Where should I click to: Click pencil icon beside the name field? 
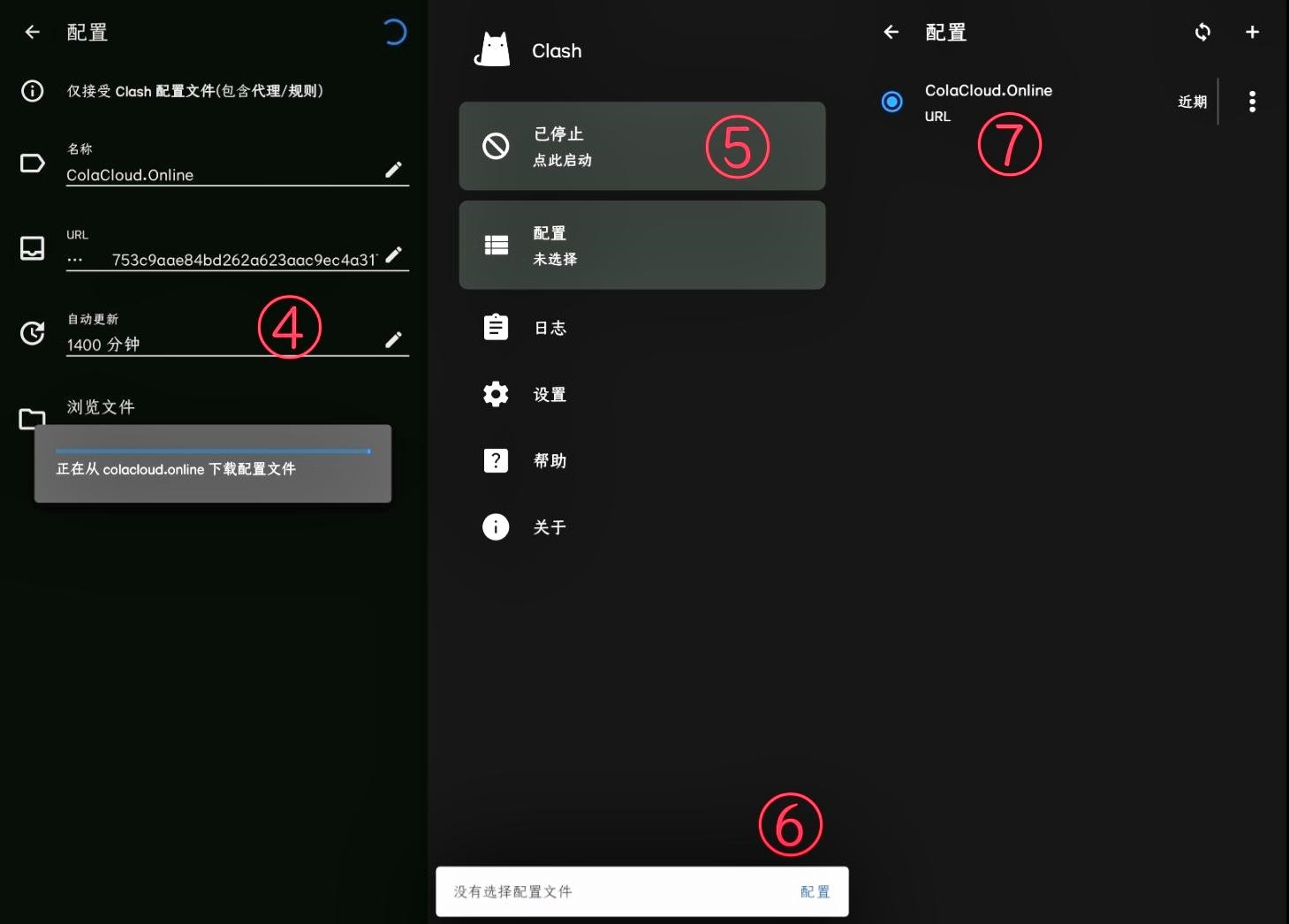point(394,170)
